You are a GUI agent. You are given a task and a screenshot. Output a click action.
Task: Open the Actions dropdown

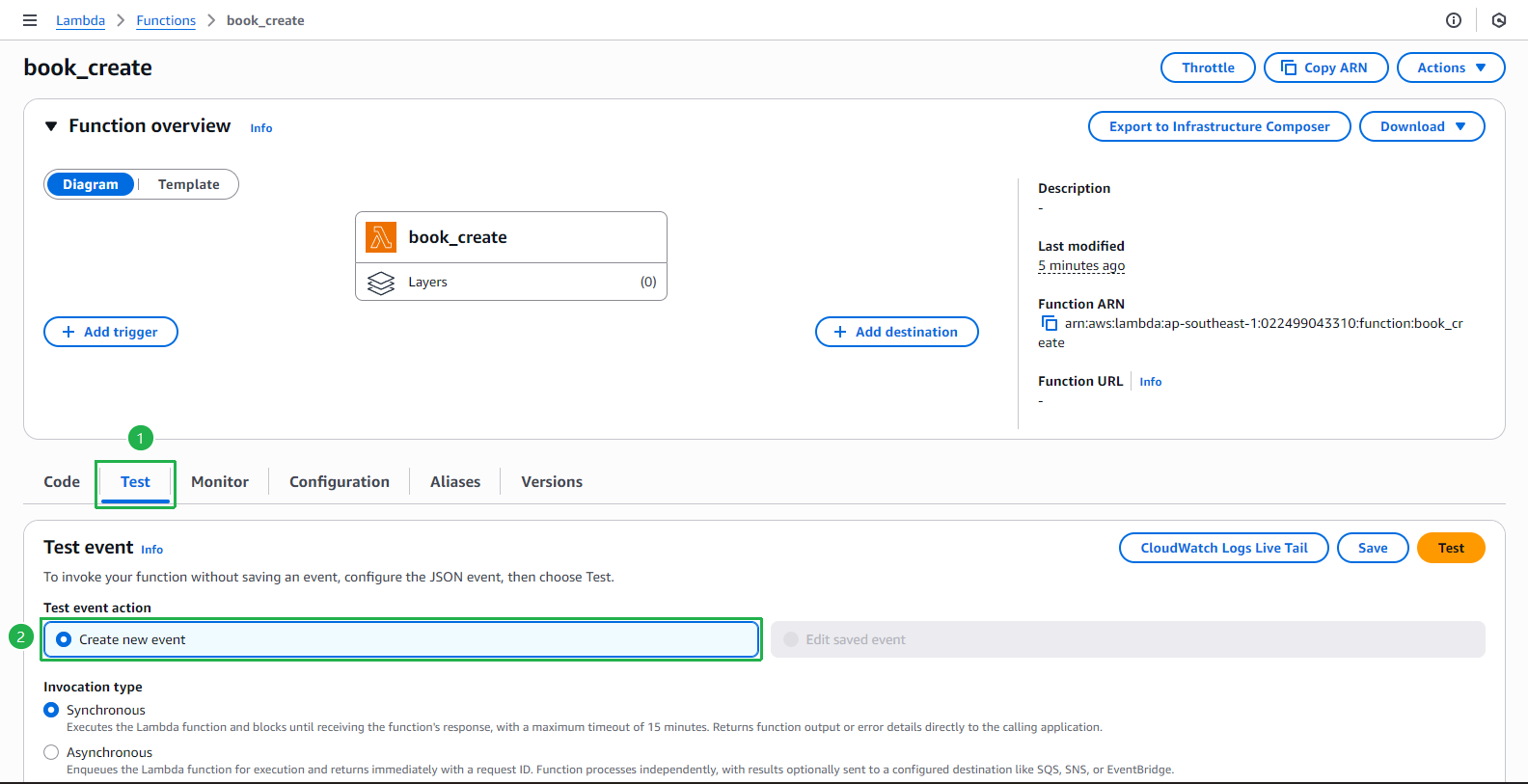(1451, 68)
